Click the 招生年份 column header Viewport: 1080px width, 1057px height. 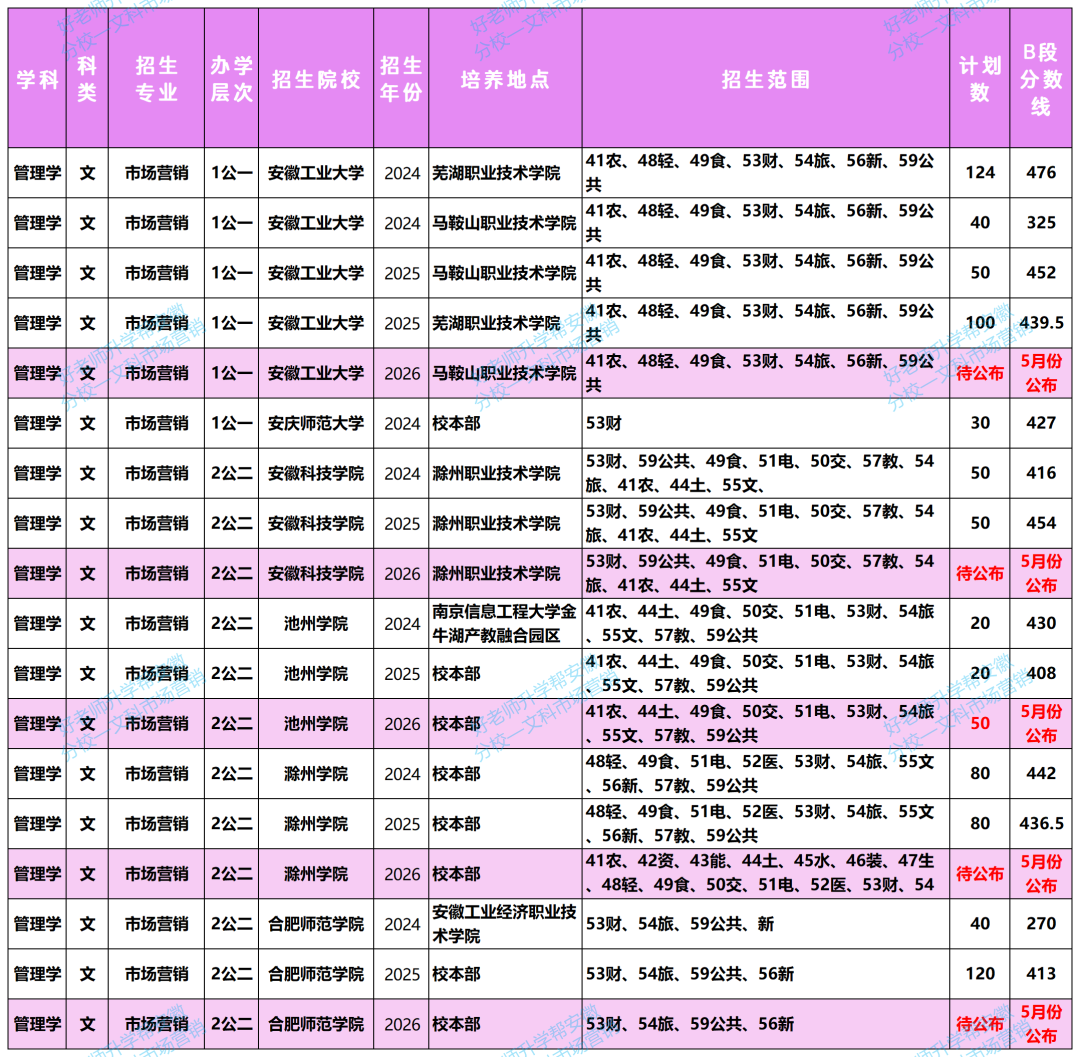401,79
